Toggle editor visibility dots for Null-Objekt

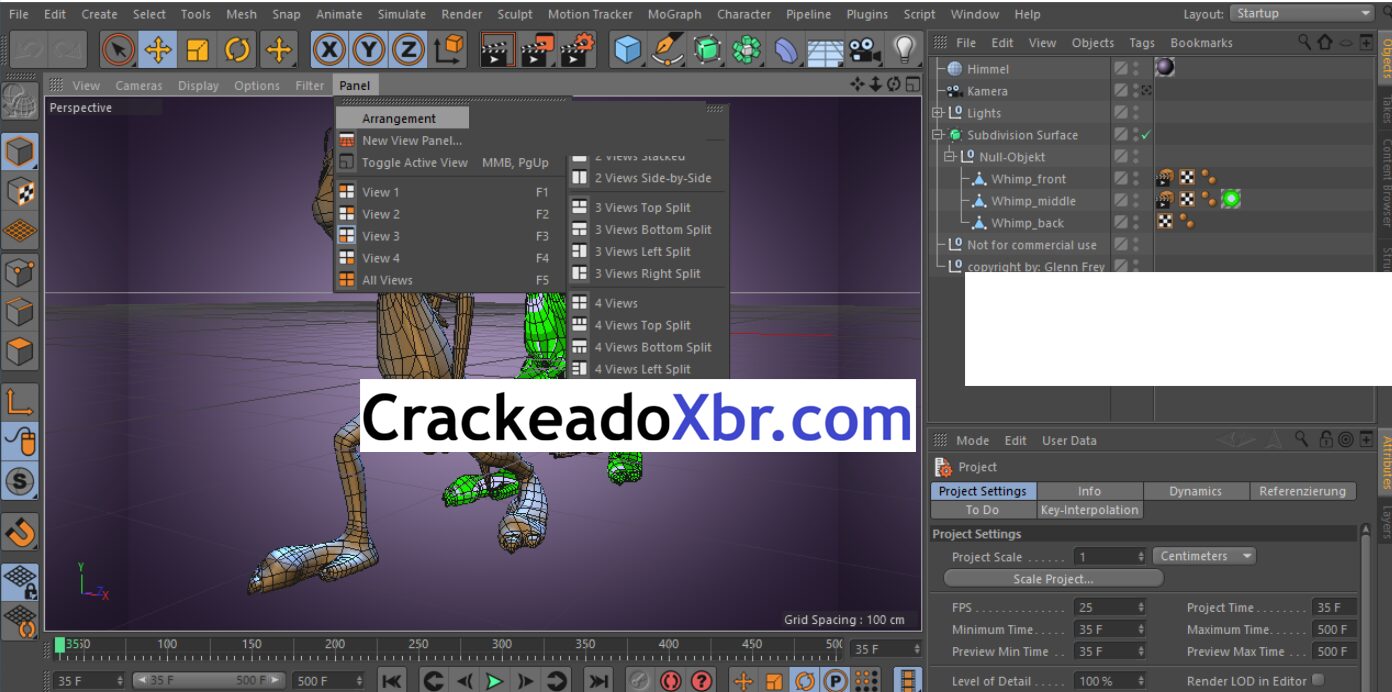(1134, 156)
